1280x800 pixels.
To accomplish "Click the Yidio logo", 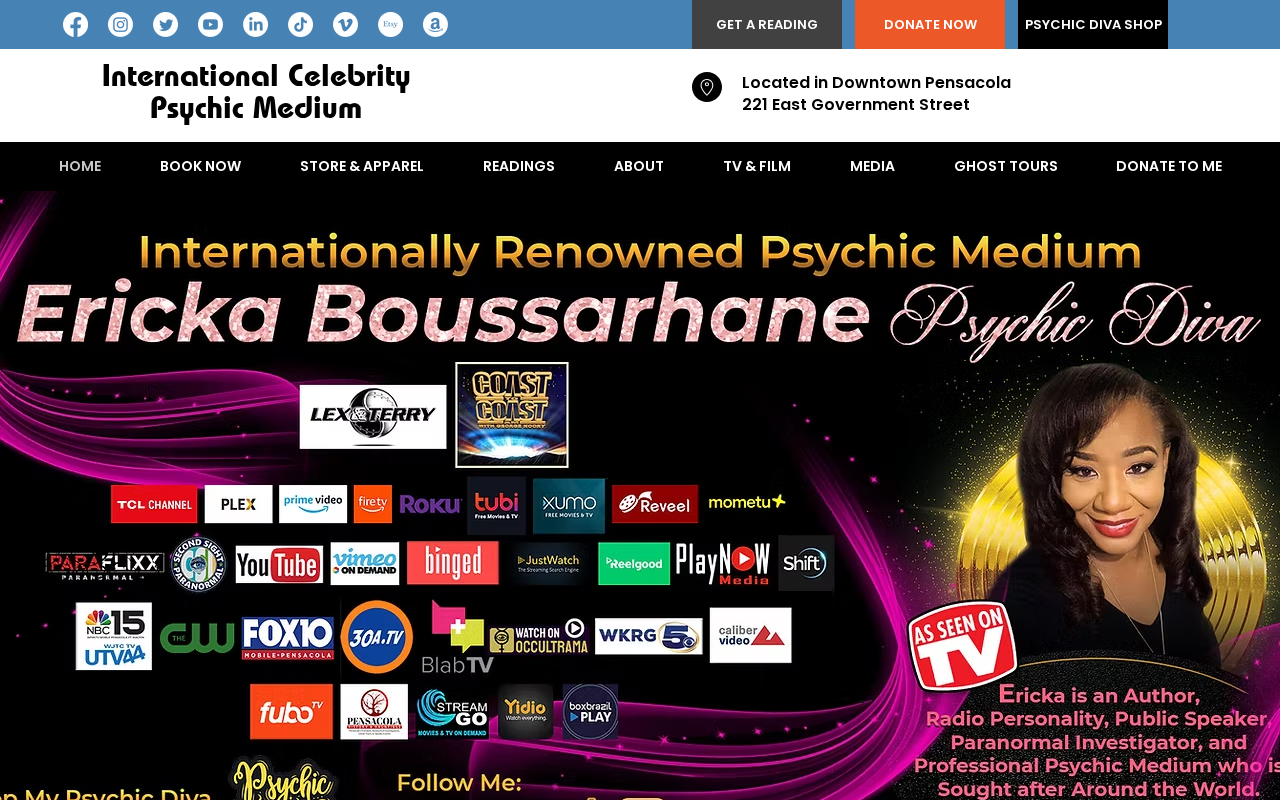I will point(526,712).
